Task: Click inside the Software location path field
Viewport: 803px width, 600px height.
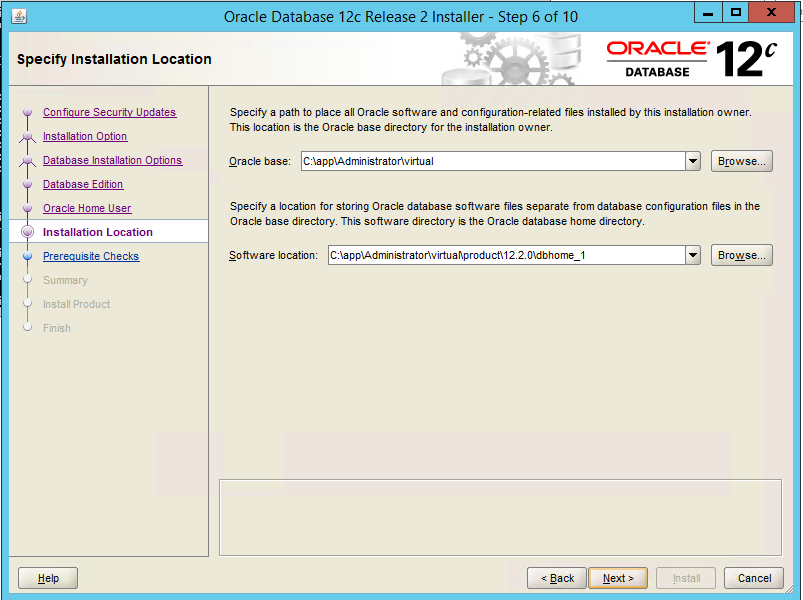Action: click(x=505, y=256)
